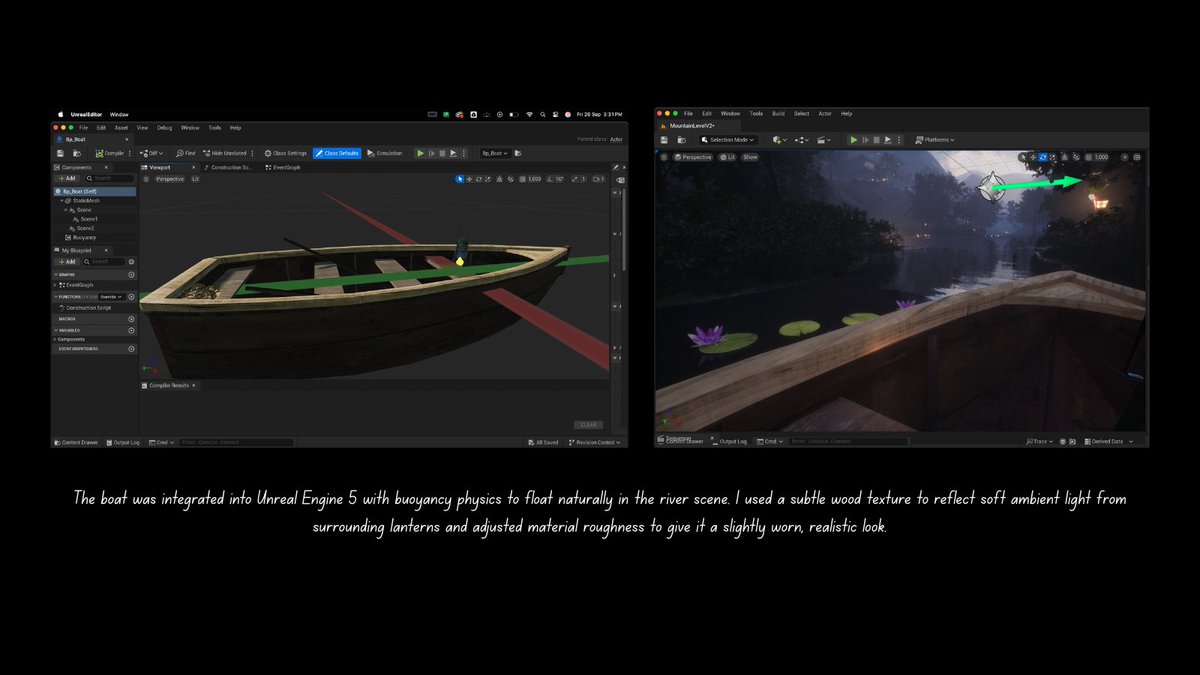Viewport: 1200px width, 675px height.
Task: Switch to Construction Script tab
Action: tap(228, 167)
